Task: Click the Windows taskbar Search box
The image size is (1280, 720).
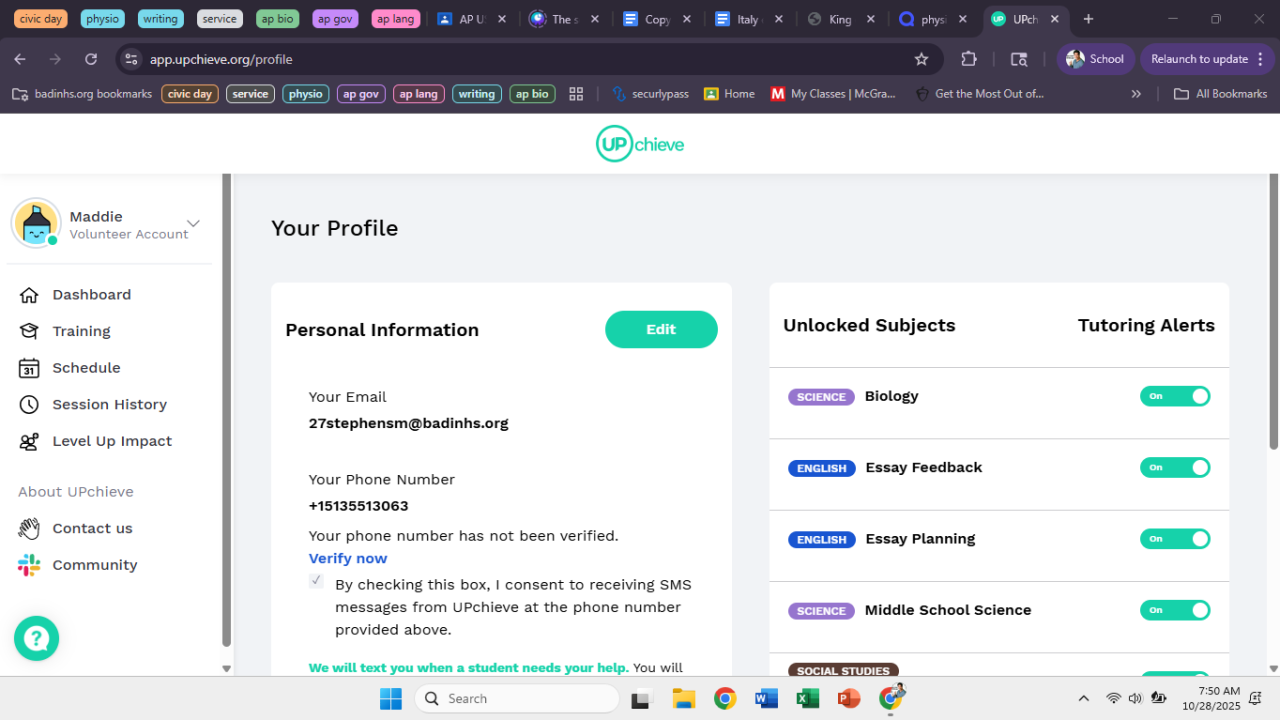Action: point(516,698)
